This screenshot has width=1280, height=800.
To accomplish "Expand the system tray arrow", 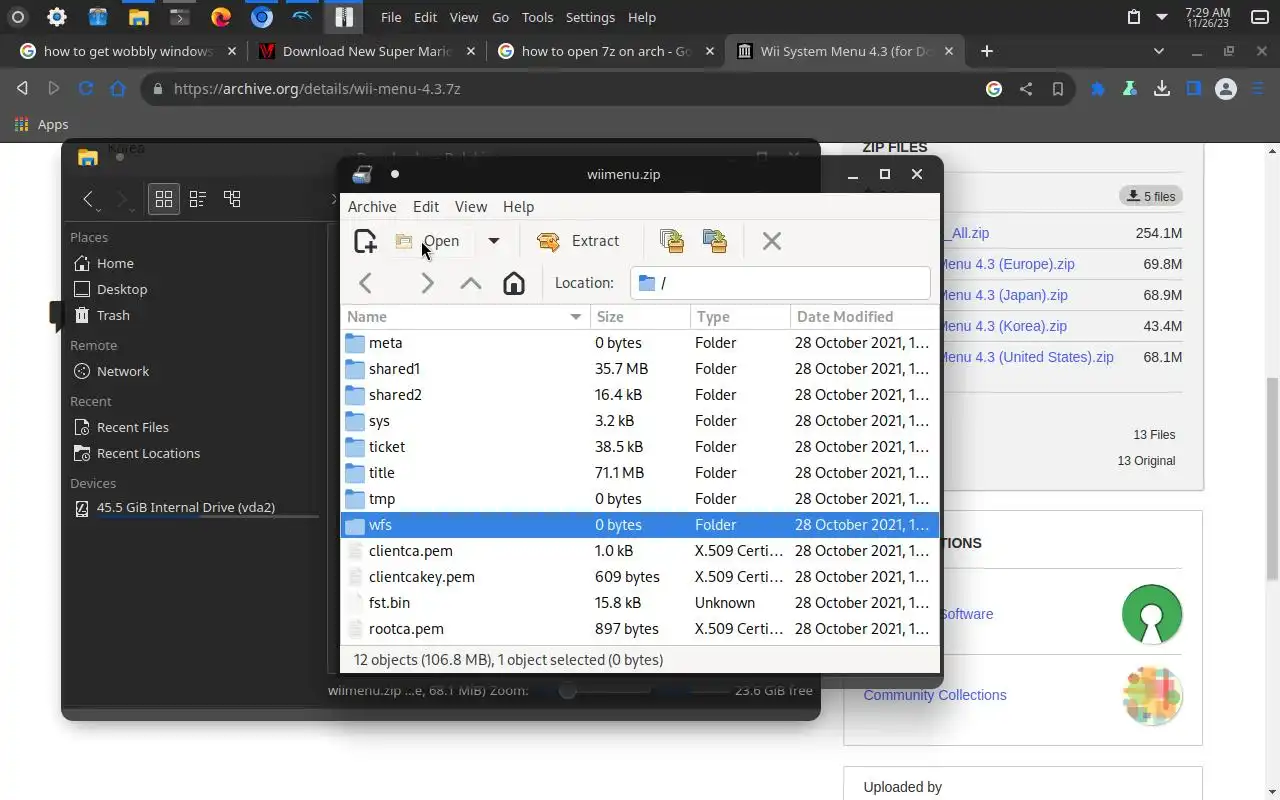I will [x=1162, y=17].
